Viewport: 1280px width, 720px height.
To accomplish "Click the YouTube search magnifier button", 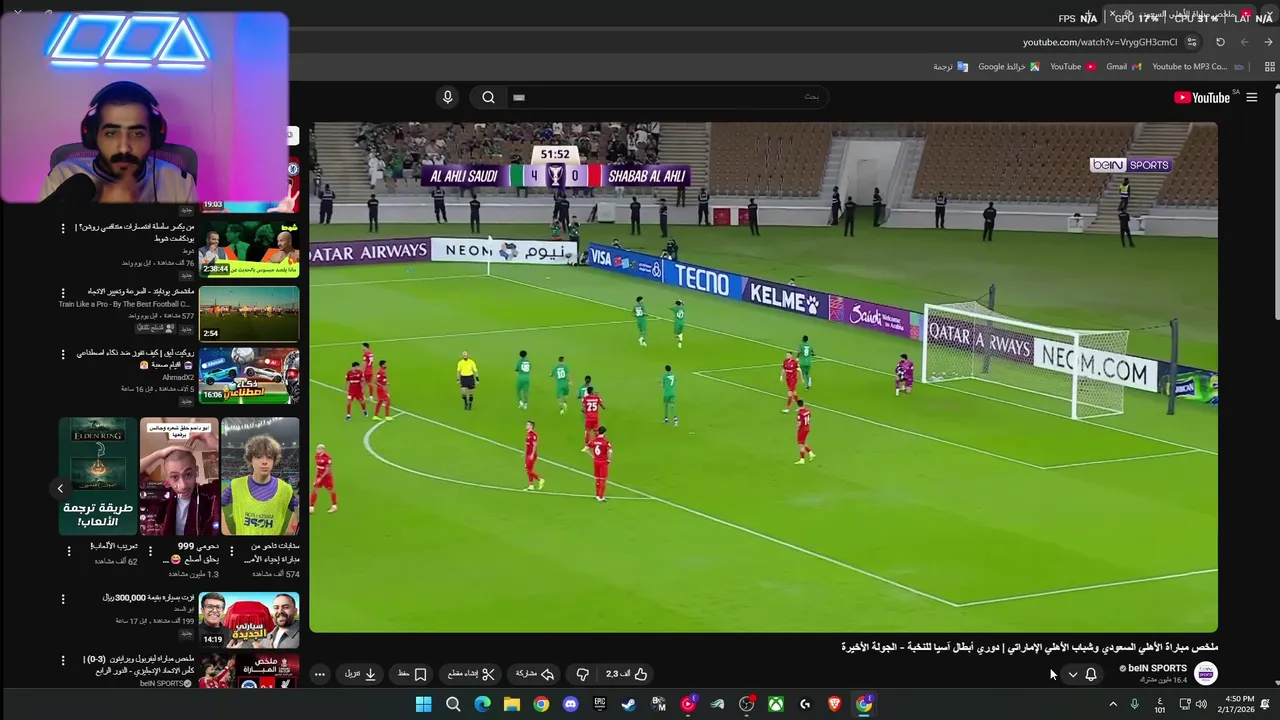I will click(x=488, y=97).
